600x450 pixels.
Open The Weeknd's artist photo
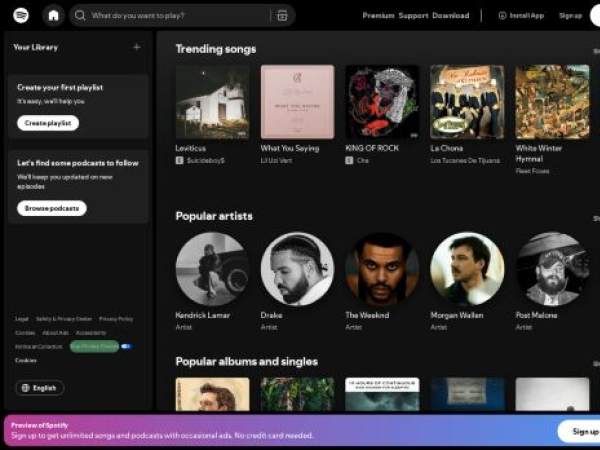click(x=382, y=269)
